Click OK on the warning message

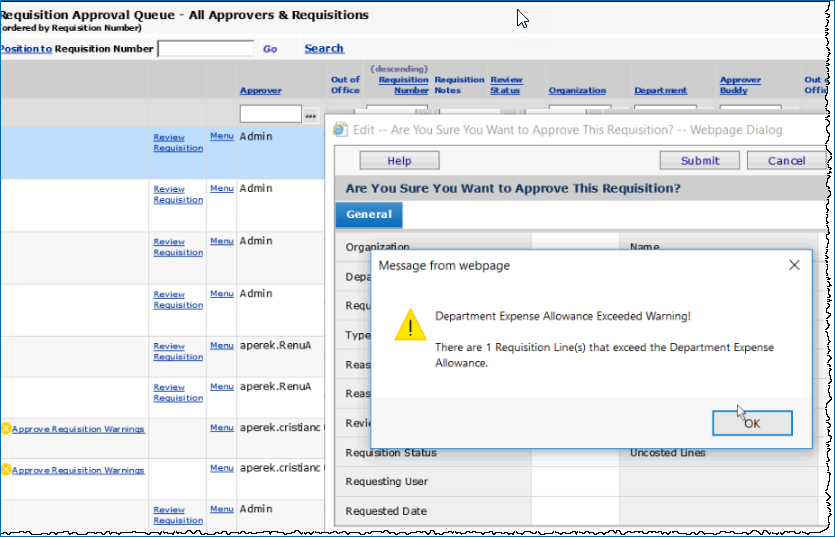(752, 423)
